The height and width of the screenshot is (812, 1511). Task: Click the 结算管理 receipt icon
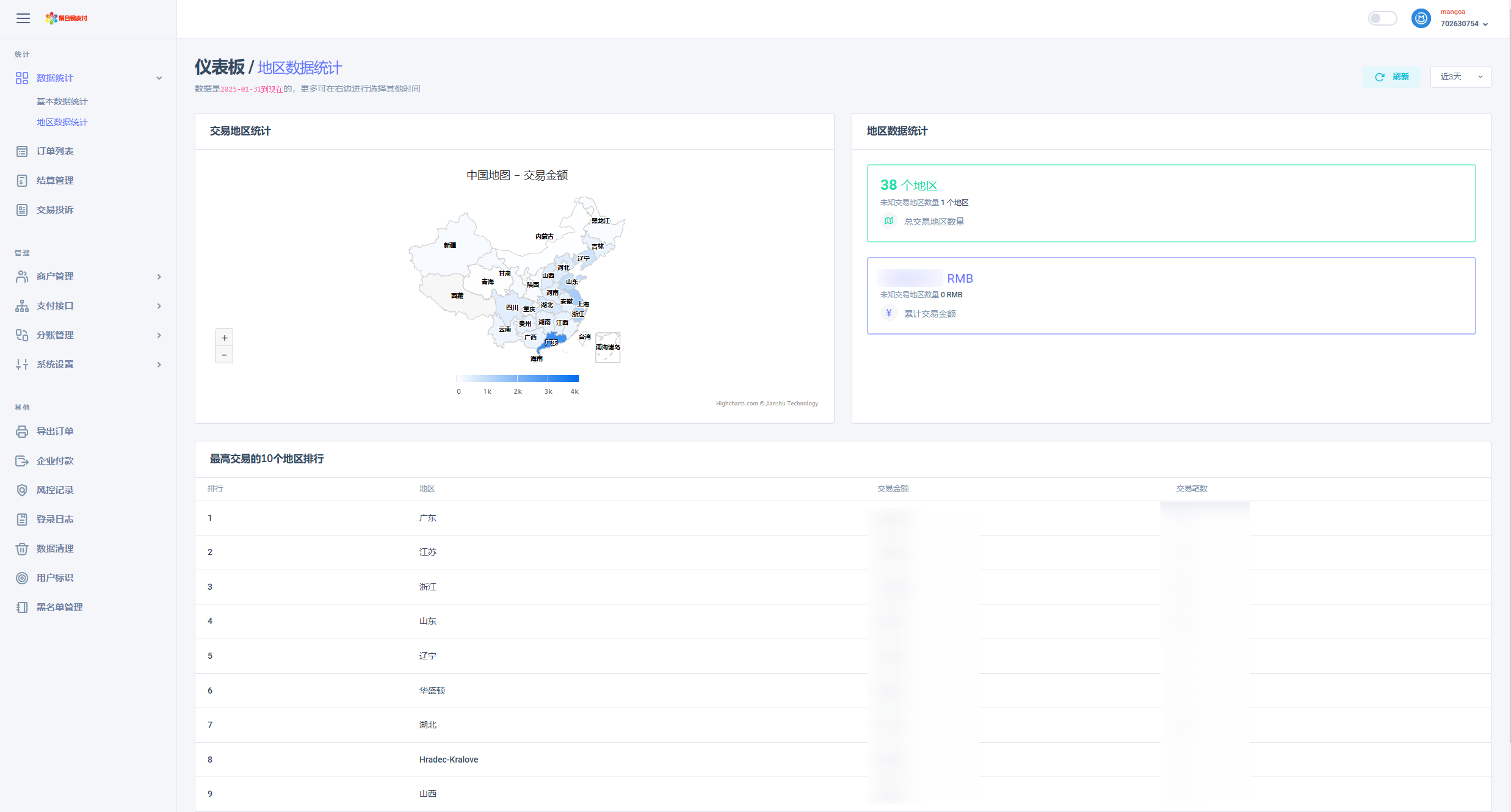22,181
